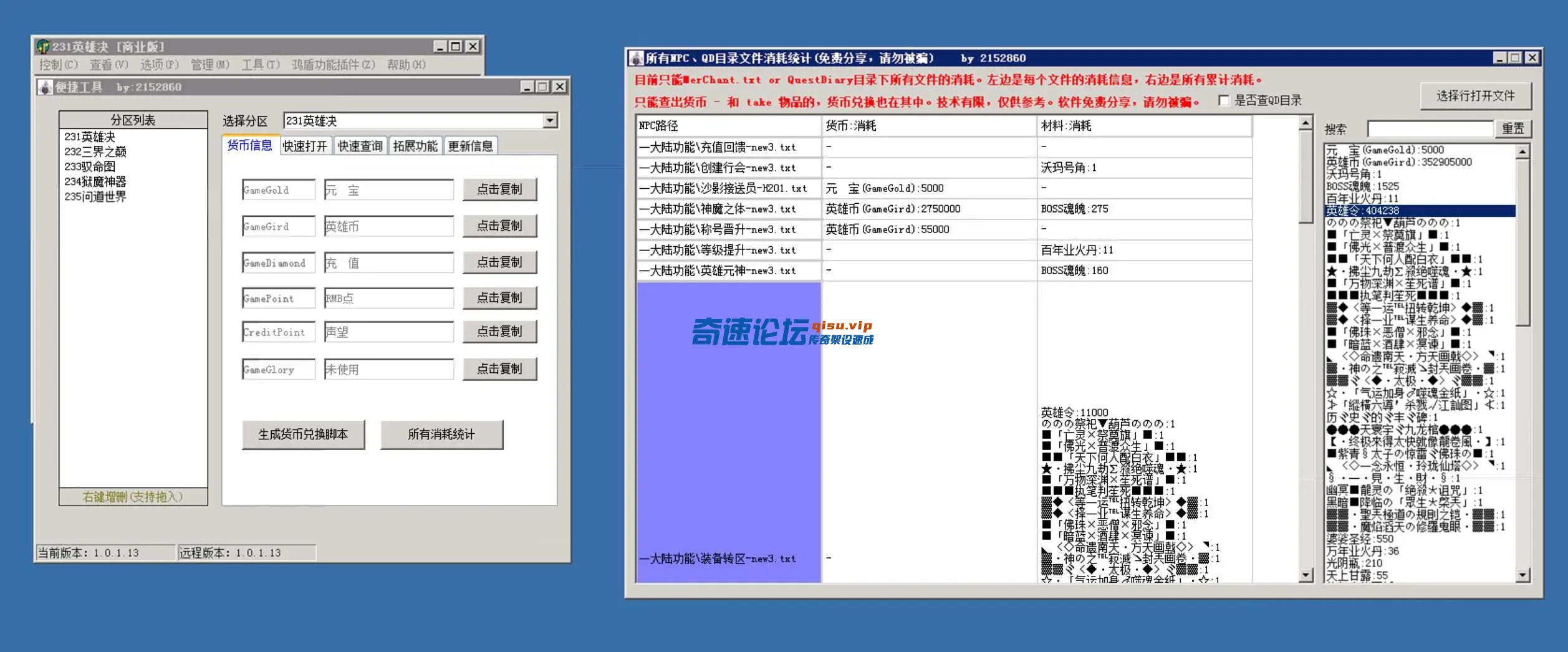Select the 神魔之体-new3.txt row
This screenshot has height=652, width=1568.
(x=944, y=209)
